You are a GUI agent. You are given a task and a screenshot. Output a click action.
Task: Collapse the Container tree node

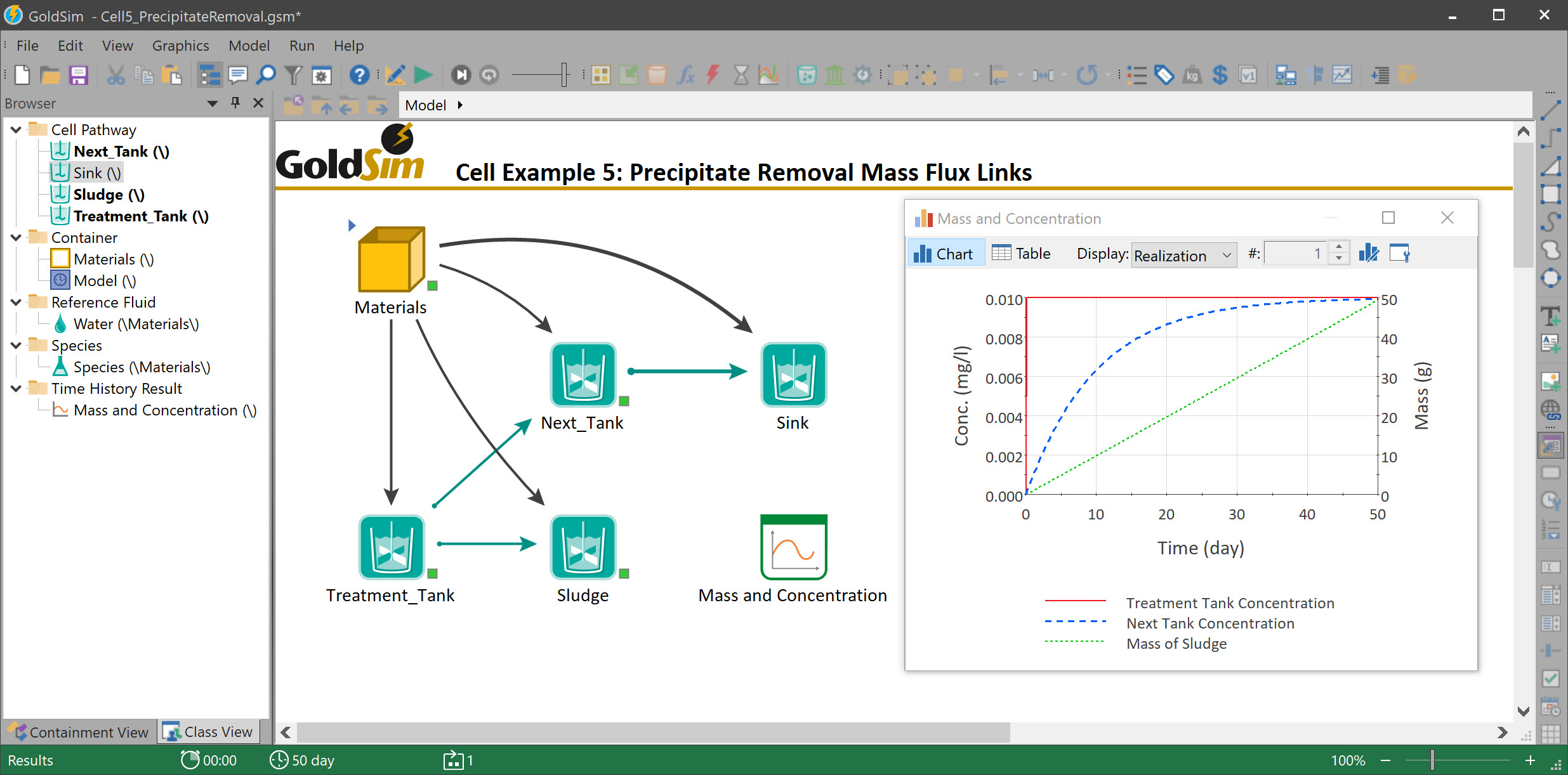[x=16, y=238]
